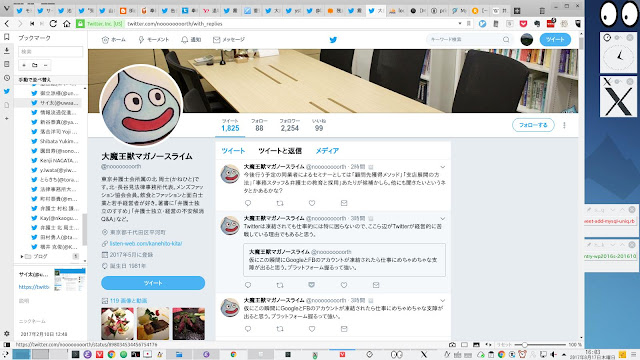Viewport: 640px width, 360px height.
Task: Like the tweet starting 今後行う予定
Action: coord(312,203)
